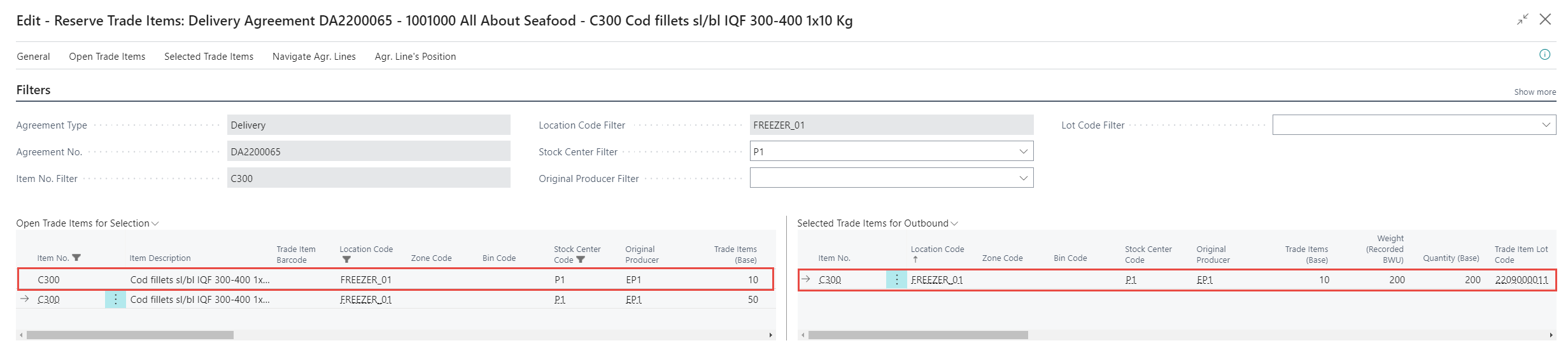Click the Selected Trade Items horizontal scrollbar
1568x357 pixels.
tap(917, 335)
